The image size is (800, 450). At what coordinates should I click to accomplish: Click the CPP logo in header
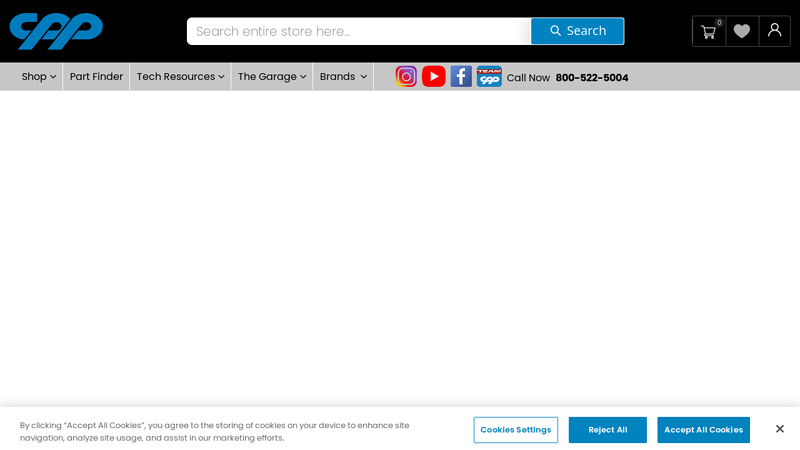point(56,31)
